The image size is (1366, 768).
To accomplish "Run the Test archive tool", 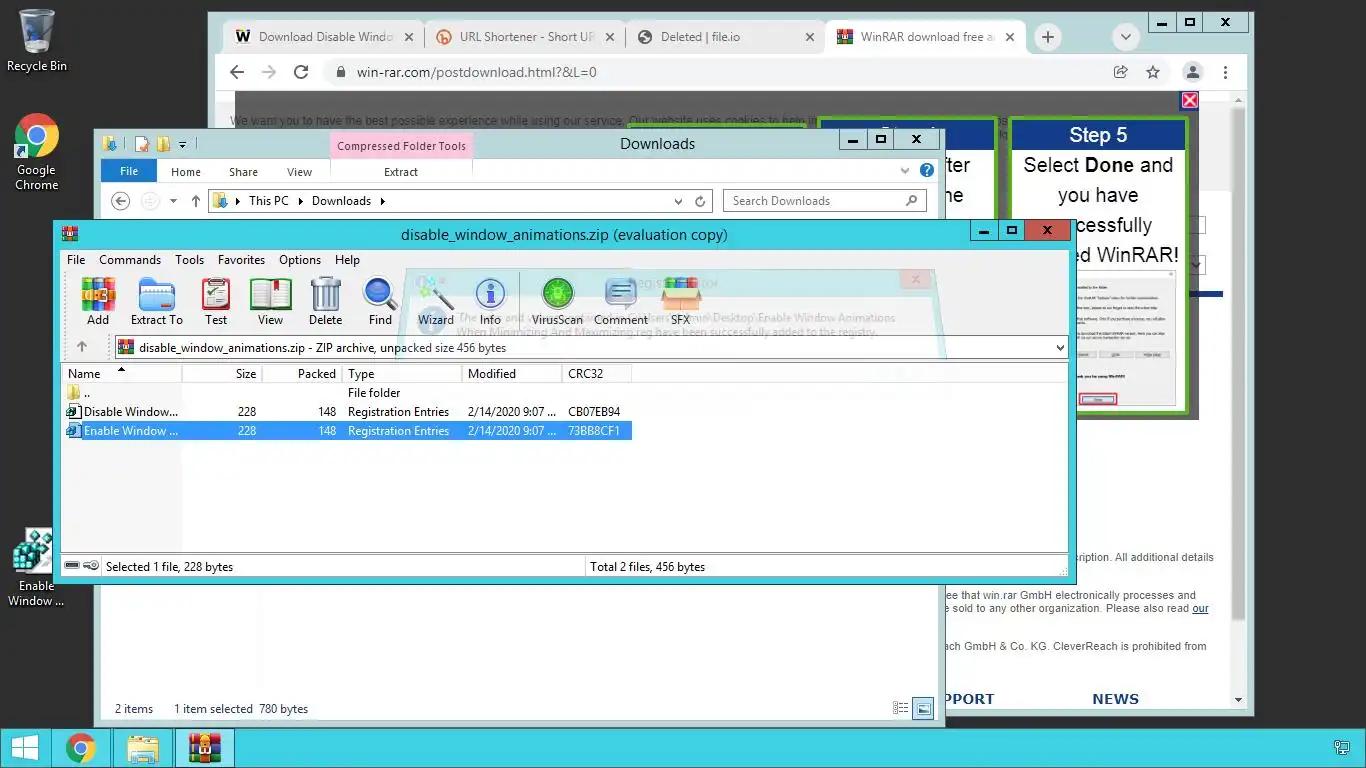I will click(216, 302).
